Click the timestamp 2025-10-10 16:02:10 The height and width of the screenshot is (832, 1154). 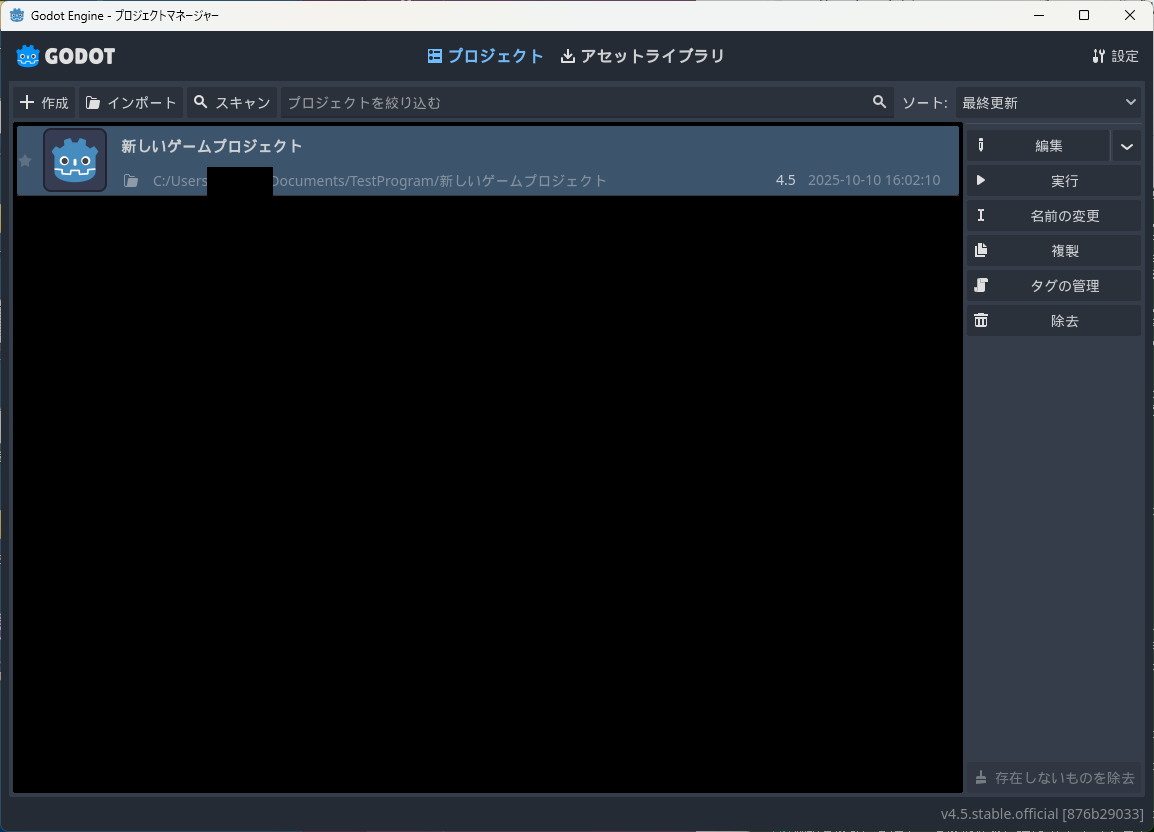(x=874, y=180)
